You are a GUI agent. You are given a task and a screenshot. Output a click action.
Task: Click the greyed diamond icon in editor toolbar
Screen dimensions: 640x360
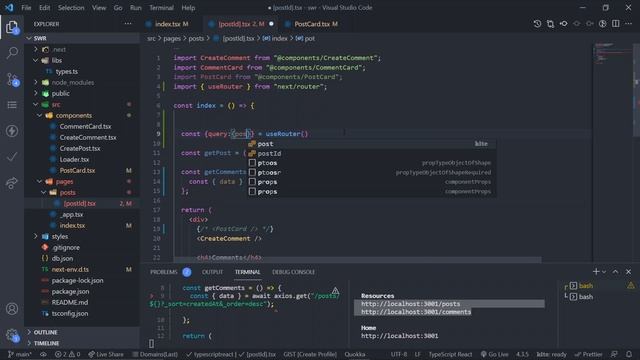click(x=576, y=24)
